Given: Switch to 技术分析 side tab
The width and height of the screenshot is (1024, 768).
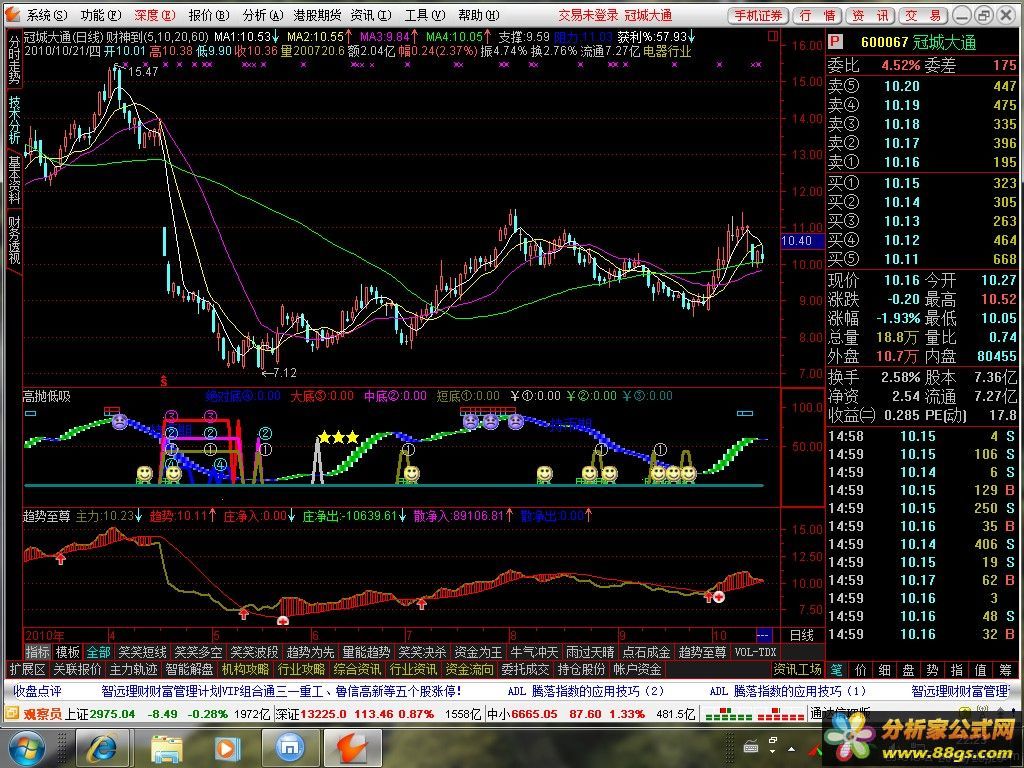Looking at the screenshot, I should pos(14,120).
